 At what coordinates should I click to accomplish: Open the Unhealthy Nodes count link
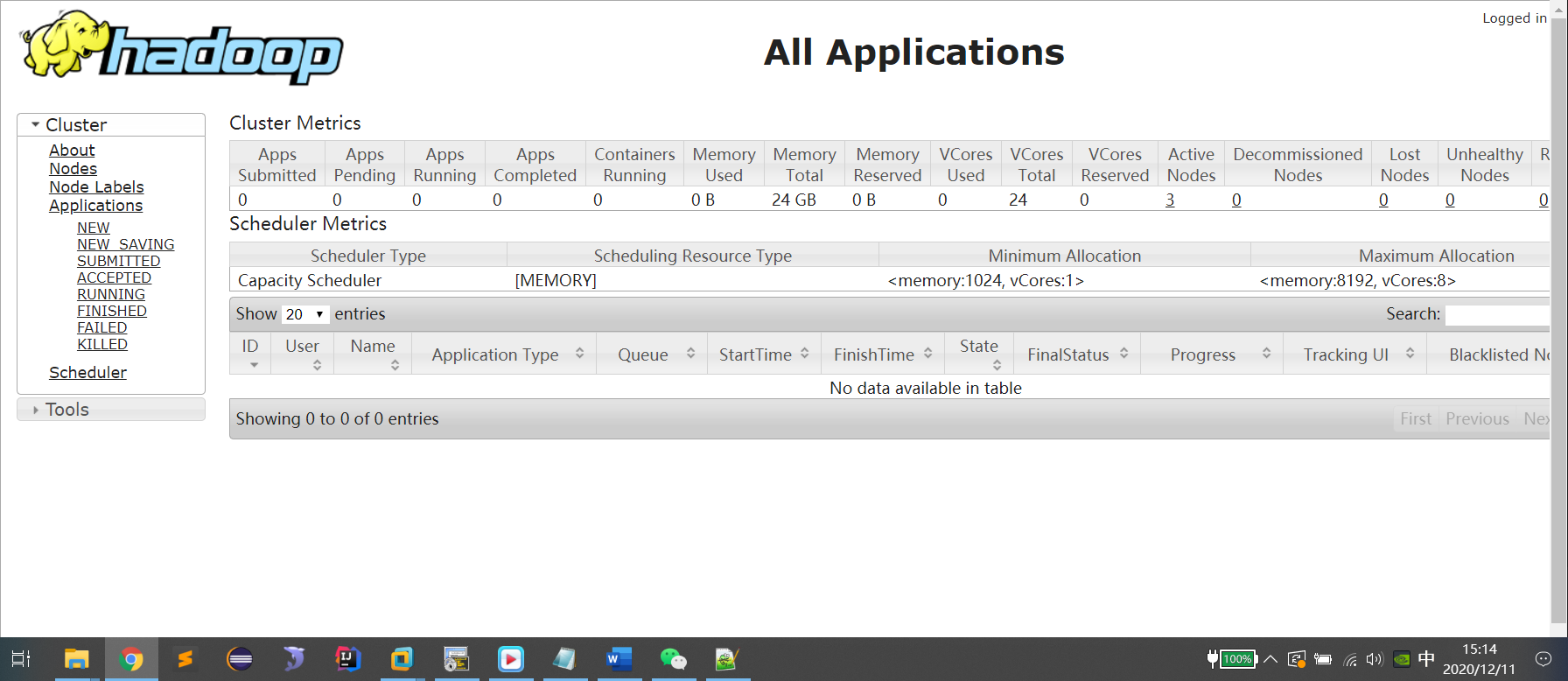tap(1450, 200)
